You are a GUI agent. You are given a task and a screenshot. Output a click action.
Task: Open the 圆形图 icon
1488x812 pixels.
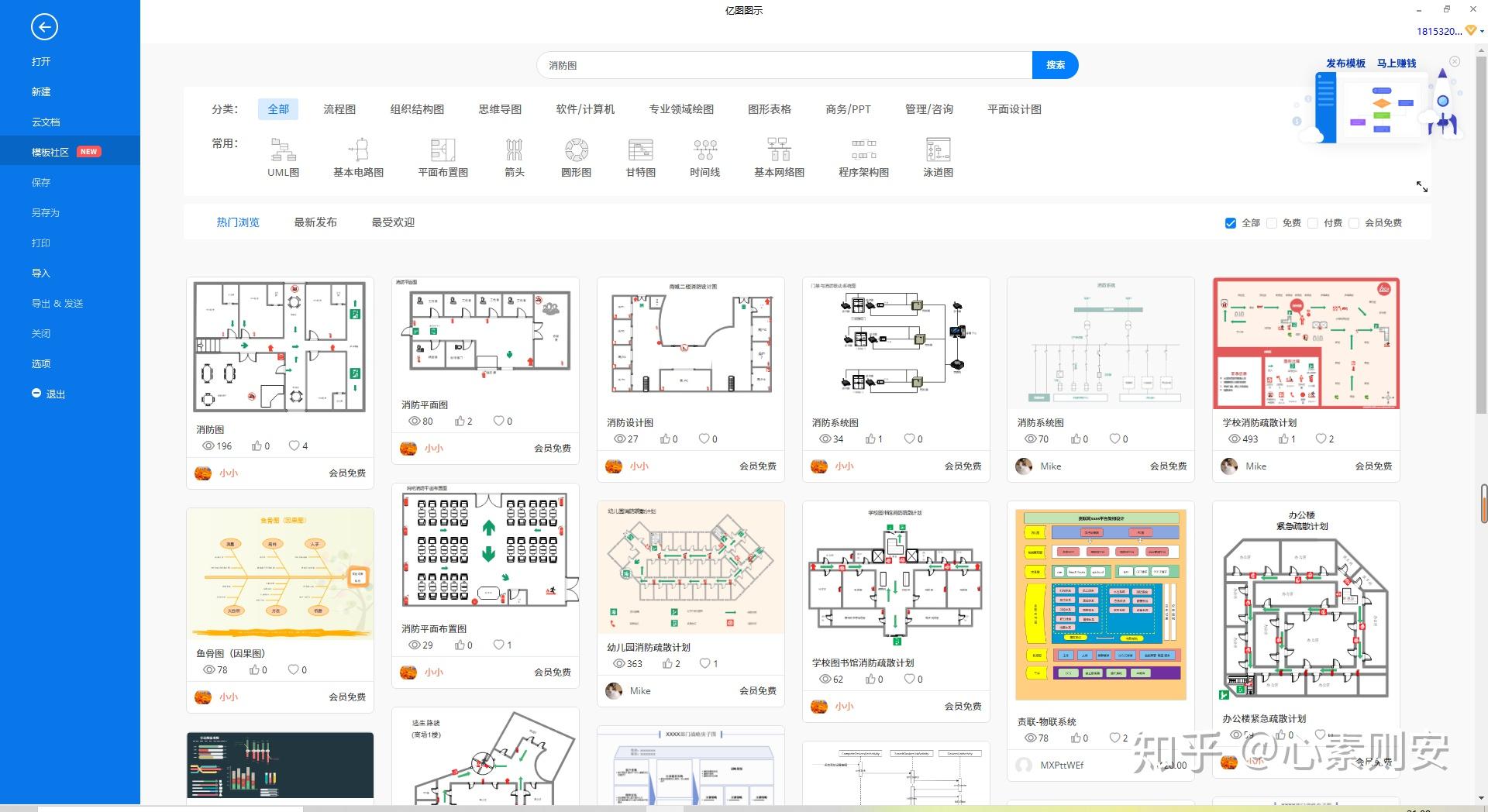click(x=576, y=150)
